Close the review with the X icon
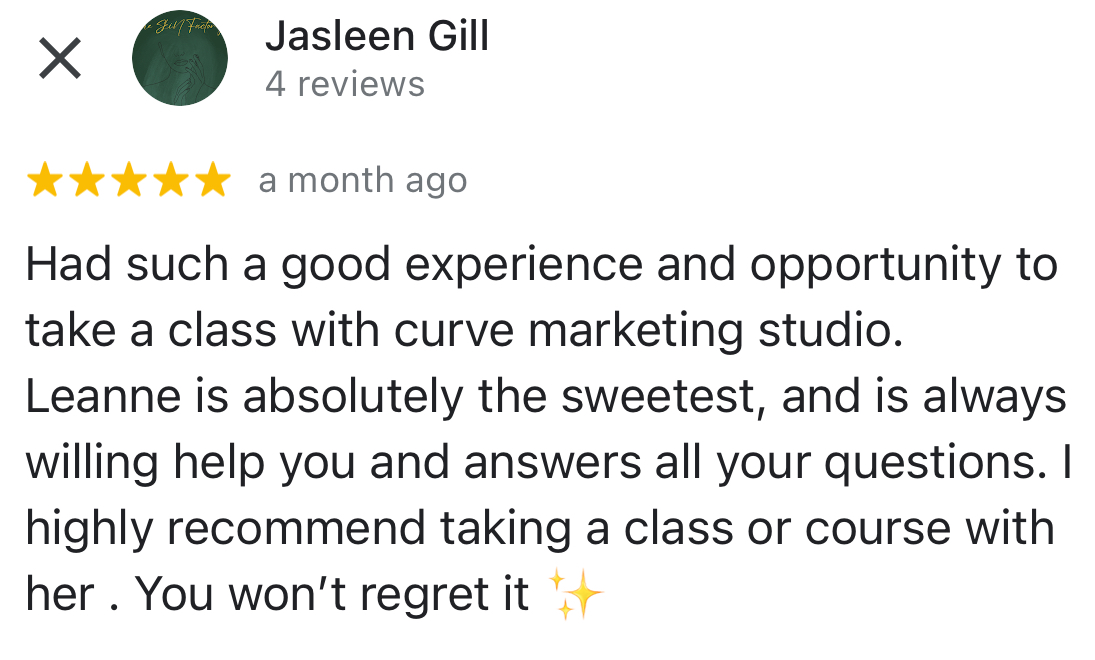Viewport: 1095px width, 660px height. click(60, 59)
